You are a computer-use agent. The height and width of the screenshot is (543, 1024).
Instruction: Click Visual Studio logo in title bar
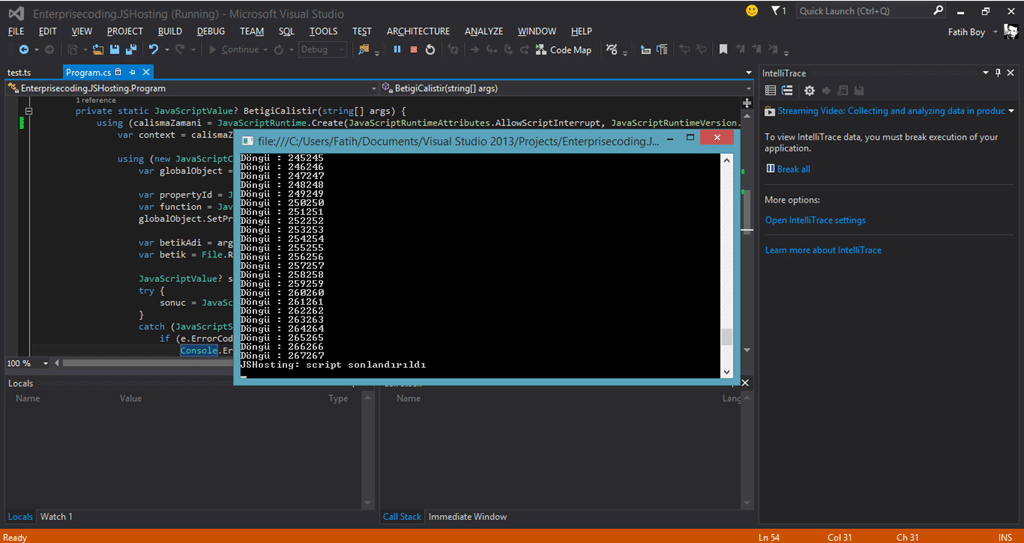[x=16, y=13]
